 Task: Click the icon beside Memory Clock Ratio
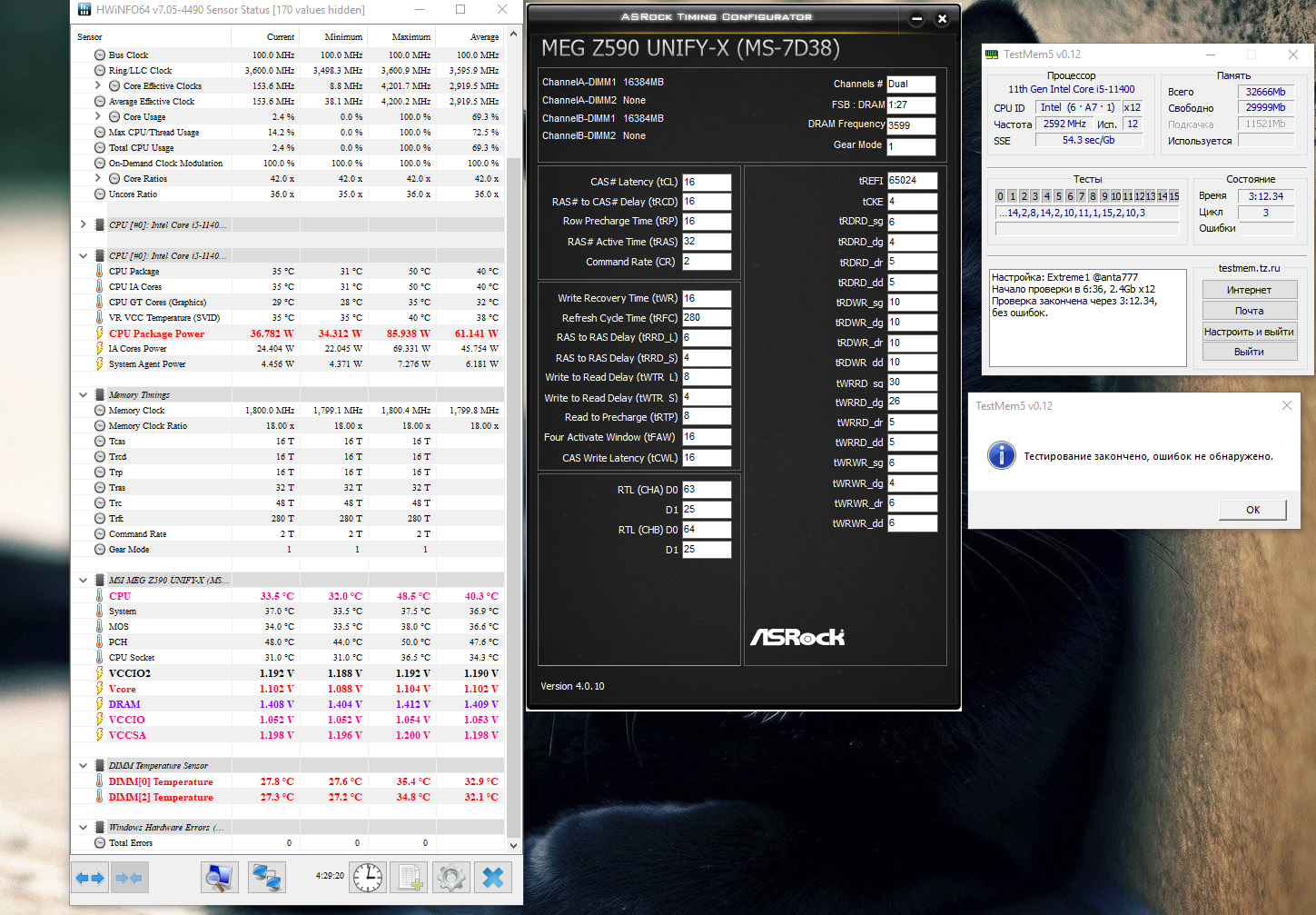tap(100, 426)
